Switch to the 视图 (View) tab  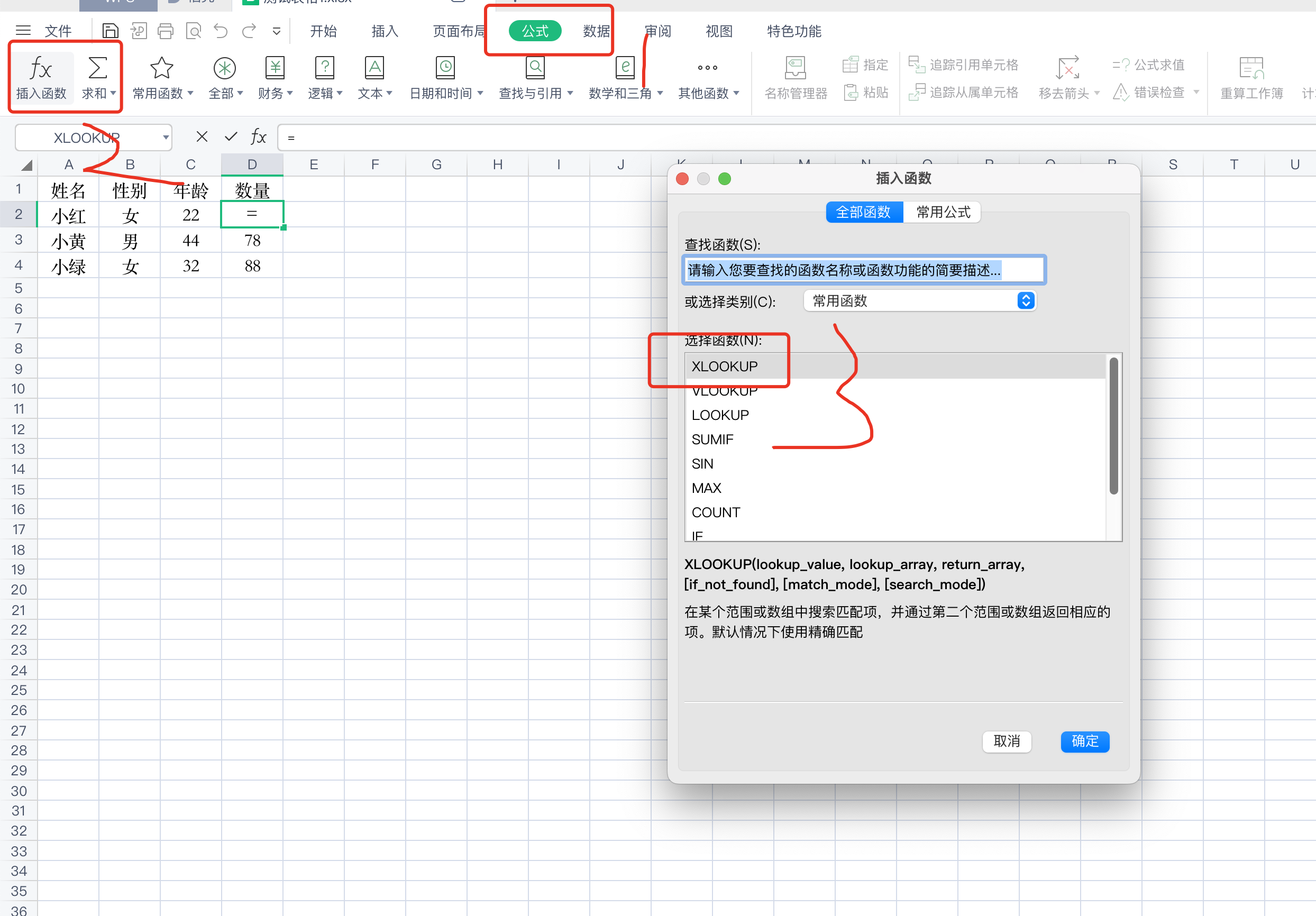(719, 31)
